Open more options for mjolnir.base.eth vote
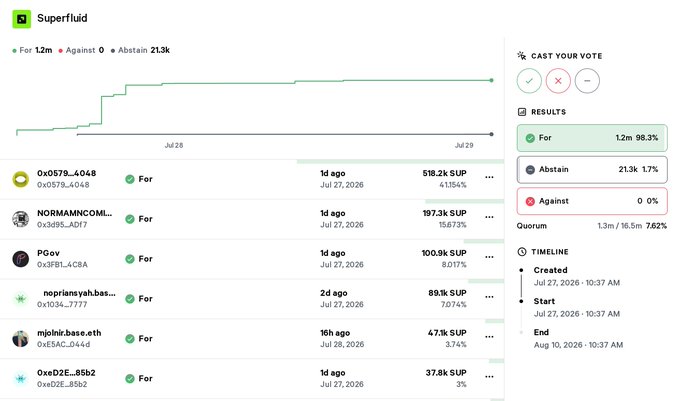 pyautogui.click(x=489, y=337)
